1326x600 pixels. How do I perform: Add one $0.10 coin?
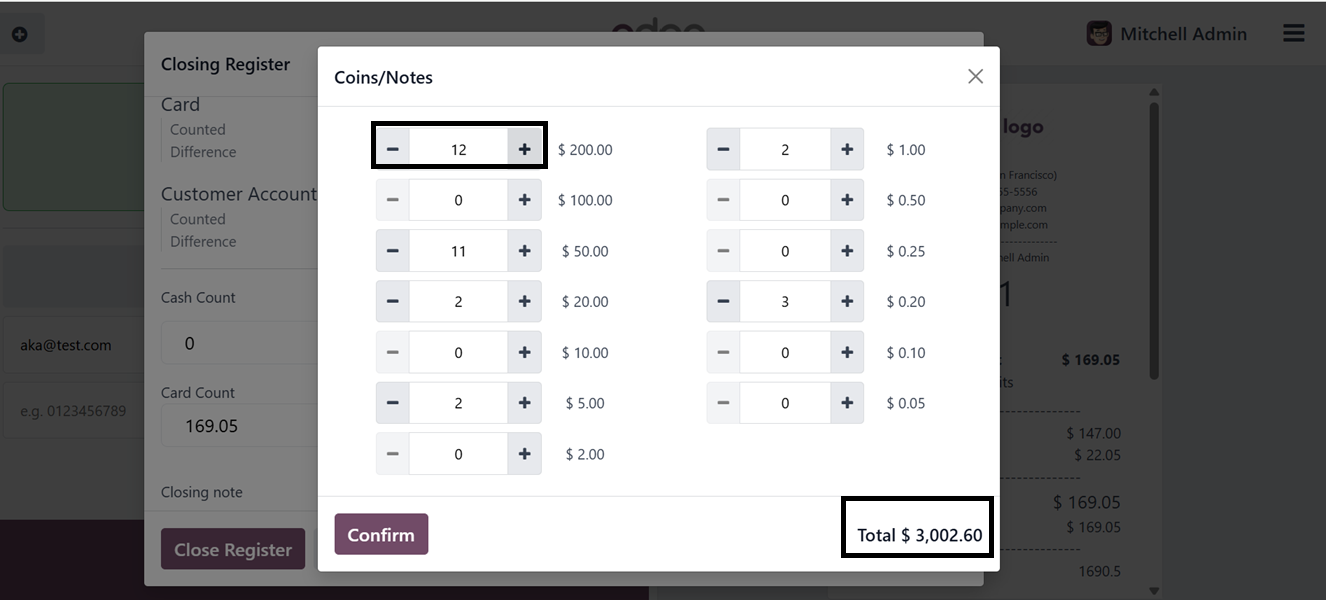847,353
